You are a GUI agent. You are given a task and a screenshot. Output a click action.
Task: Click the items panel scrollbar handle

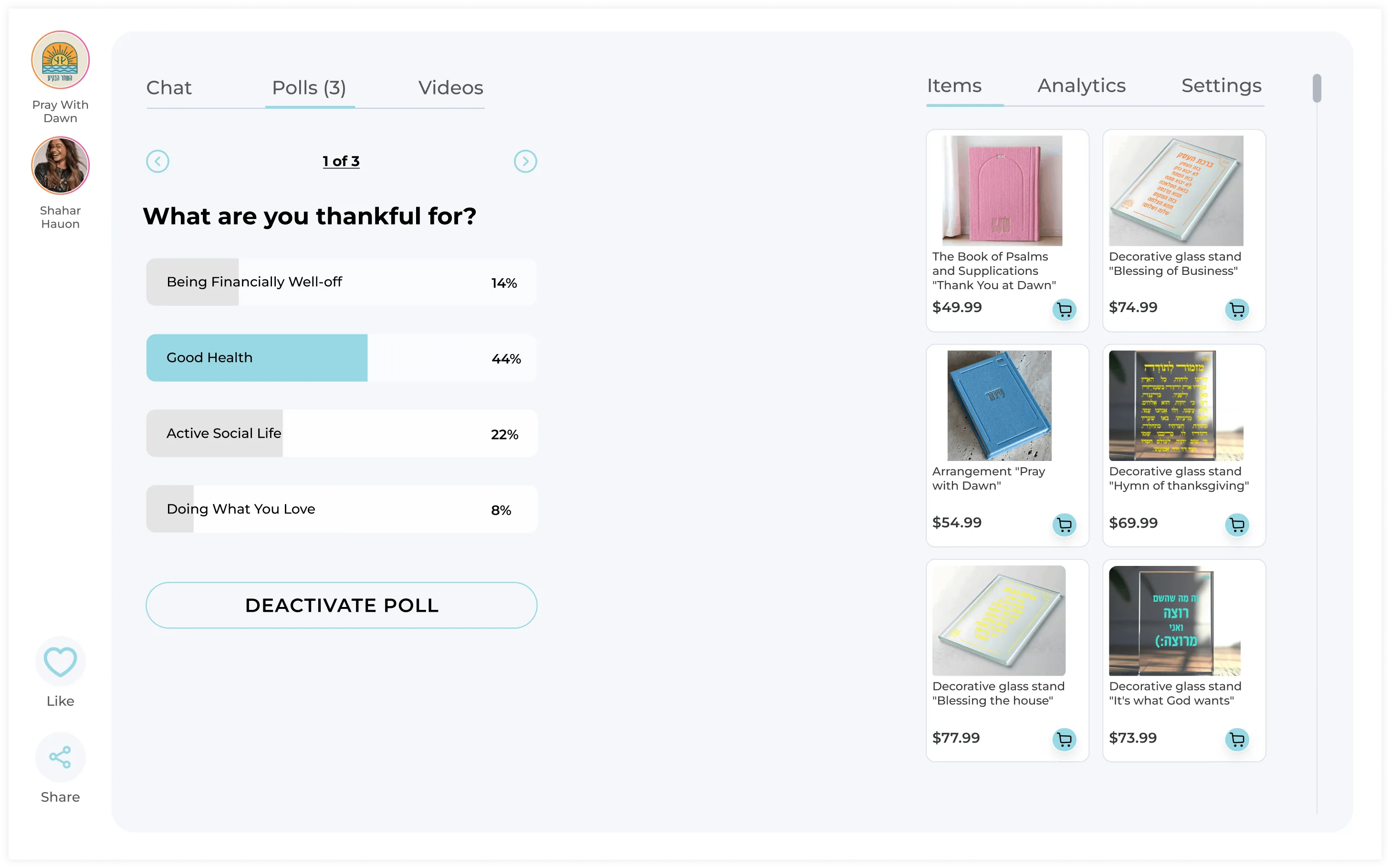[x=1317, y=88]
